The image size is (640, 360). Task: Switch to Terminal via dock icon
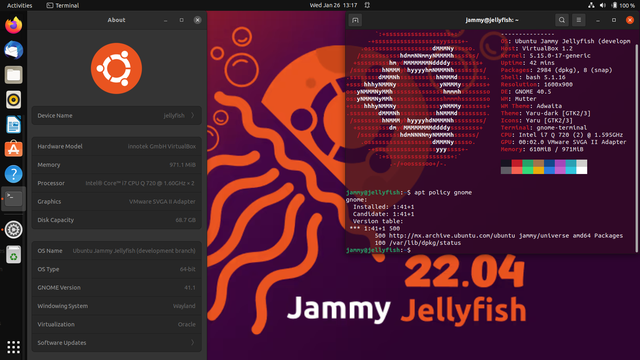[13, 199]
